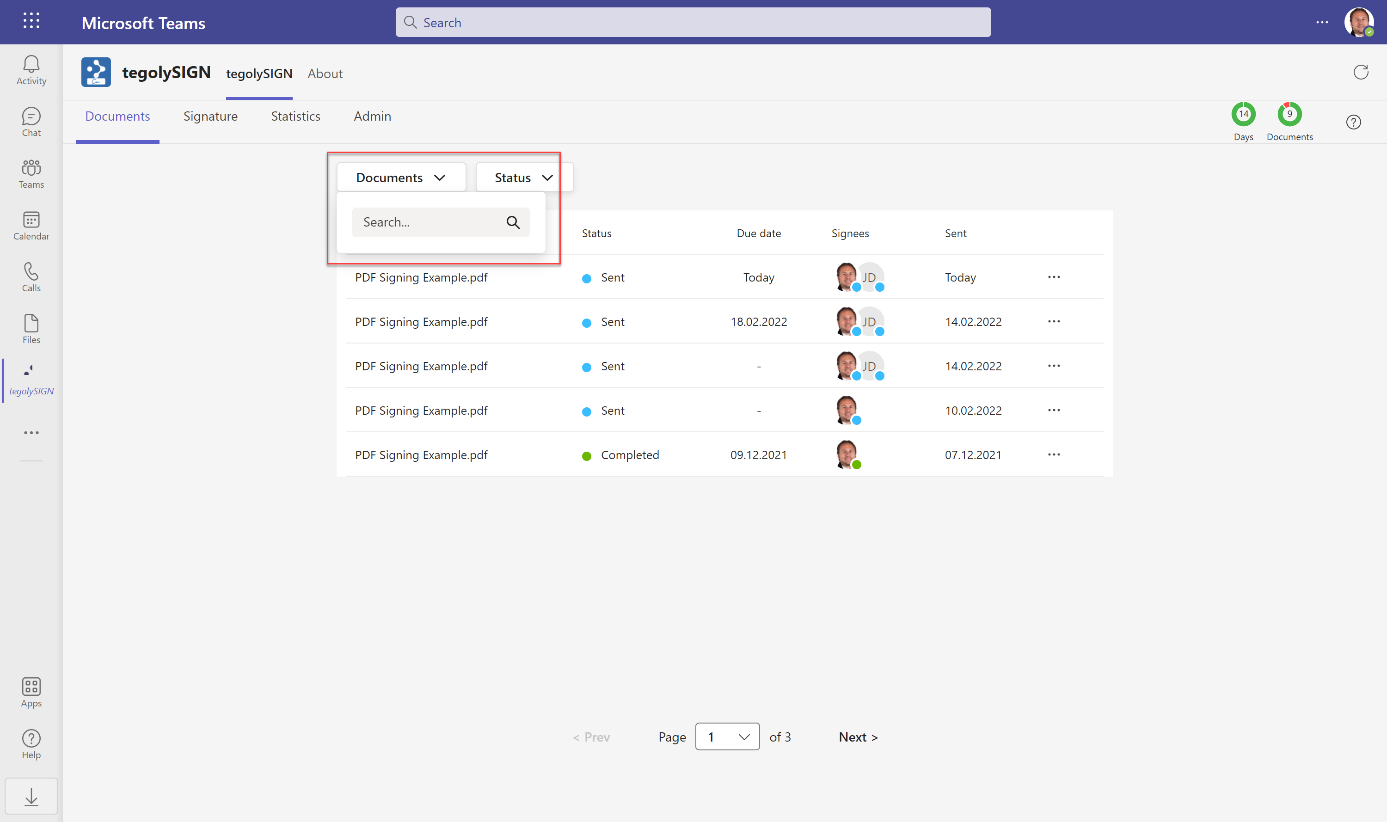
Task: Select the tegolySIGN app tab
Action: tap(259, 74)
